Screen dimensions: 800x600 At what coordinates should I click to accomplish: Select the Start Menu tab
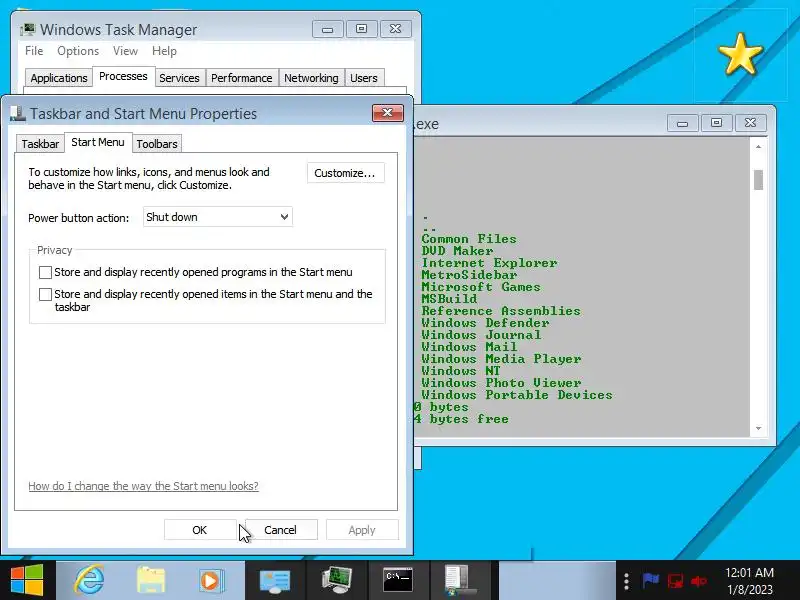click(98, 142)
